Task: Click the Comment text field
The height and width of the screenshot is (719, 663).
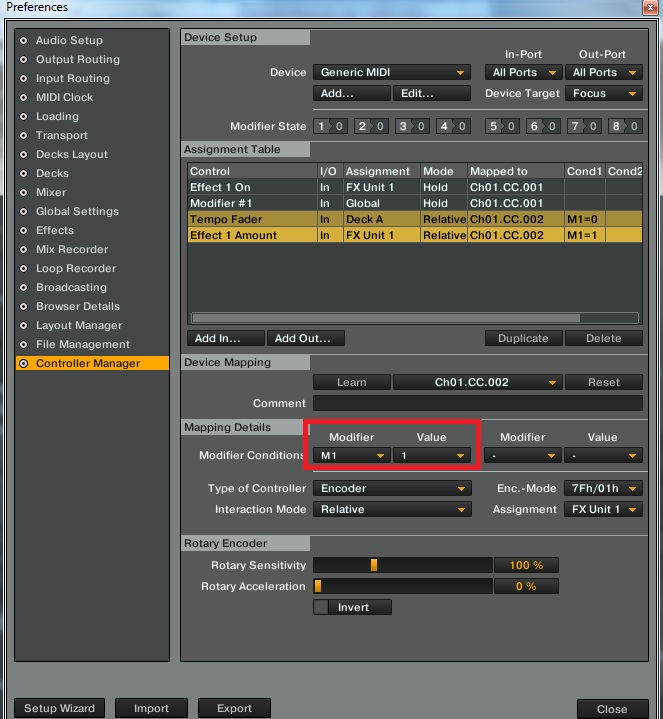Action: coord(478,404)
